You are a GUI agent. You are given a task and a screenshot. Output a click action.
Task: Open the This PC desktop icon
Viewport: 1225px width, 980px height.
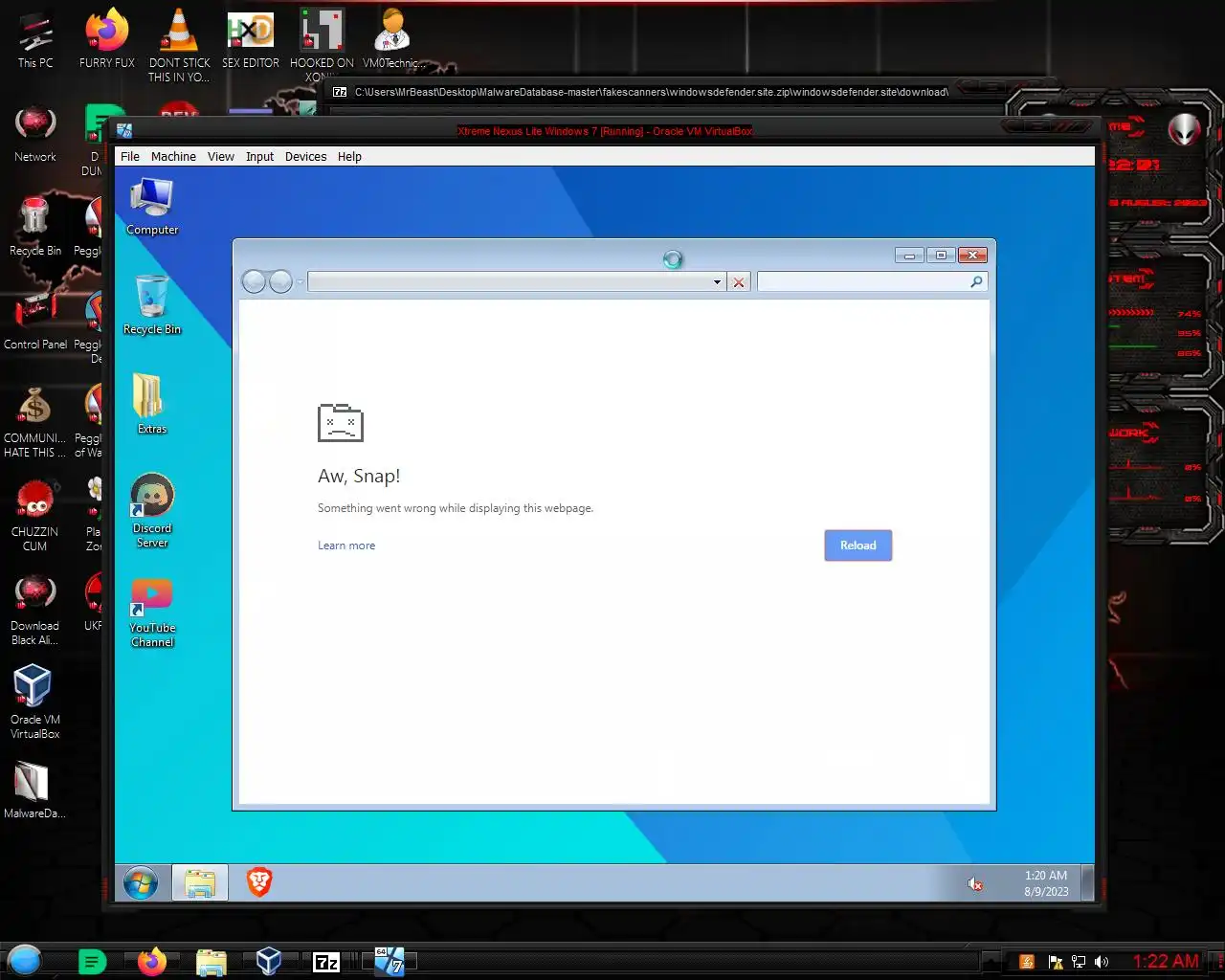[x=35, y=39]
